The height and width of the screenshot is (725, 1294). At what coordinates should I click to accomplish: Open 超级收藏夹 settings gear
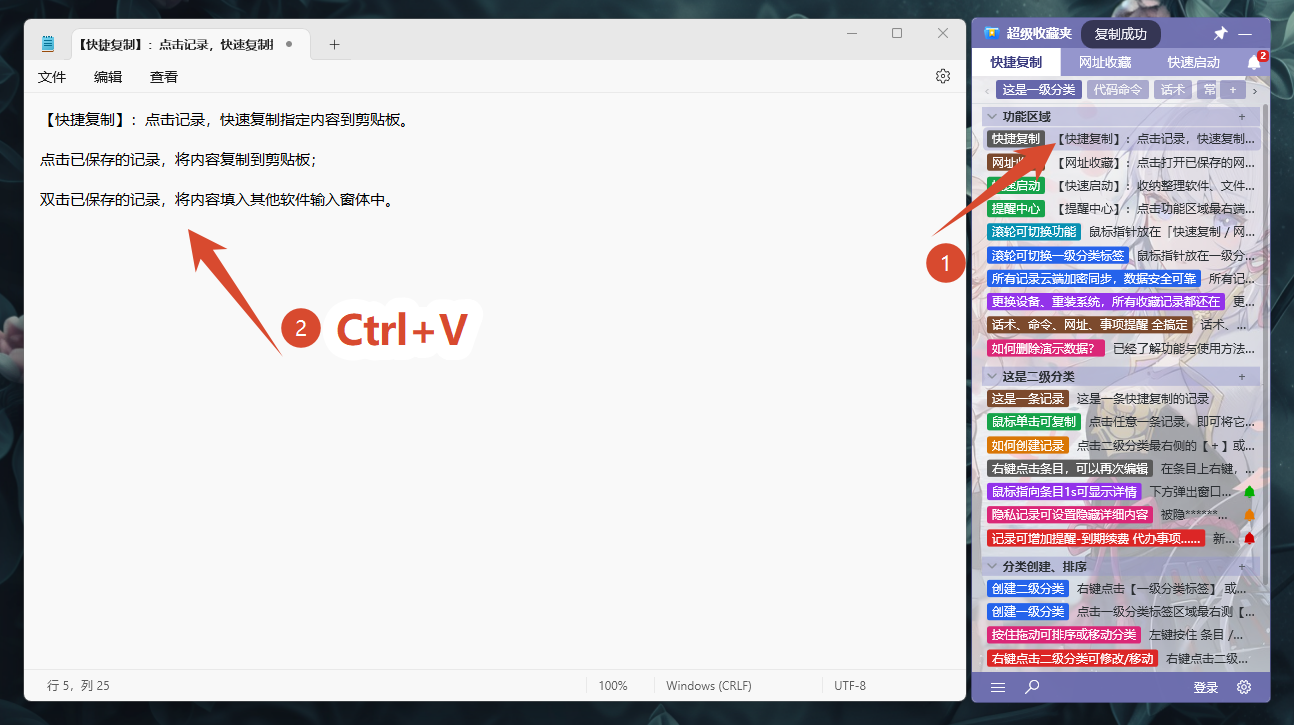pyautogui.click(x=1244, y=687)
